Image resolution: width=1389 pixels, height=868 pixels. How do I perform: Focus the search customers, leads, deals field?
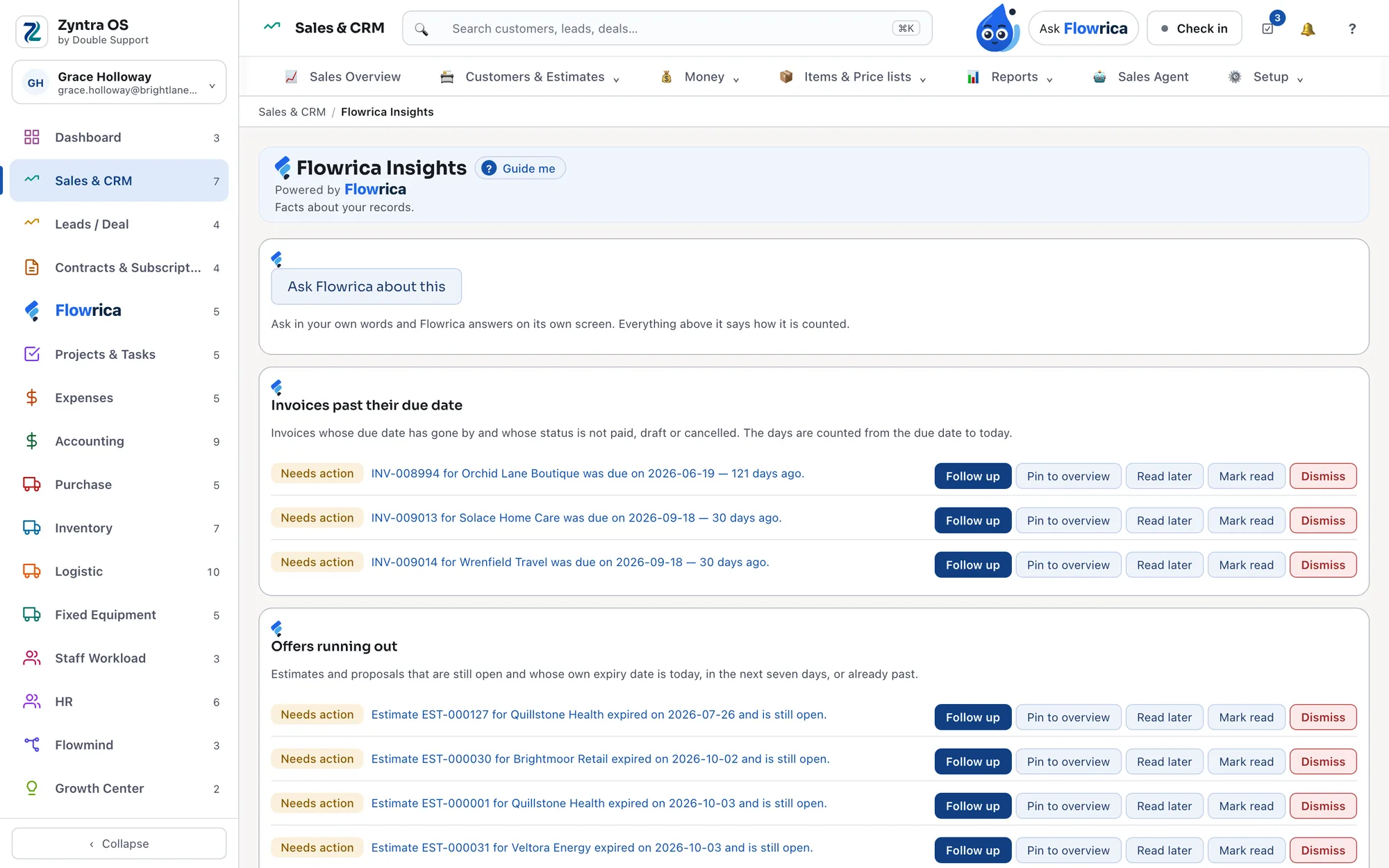click(x=667, y=28)
